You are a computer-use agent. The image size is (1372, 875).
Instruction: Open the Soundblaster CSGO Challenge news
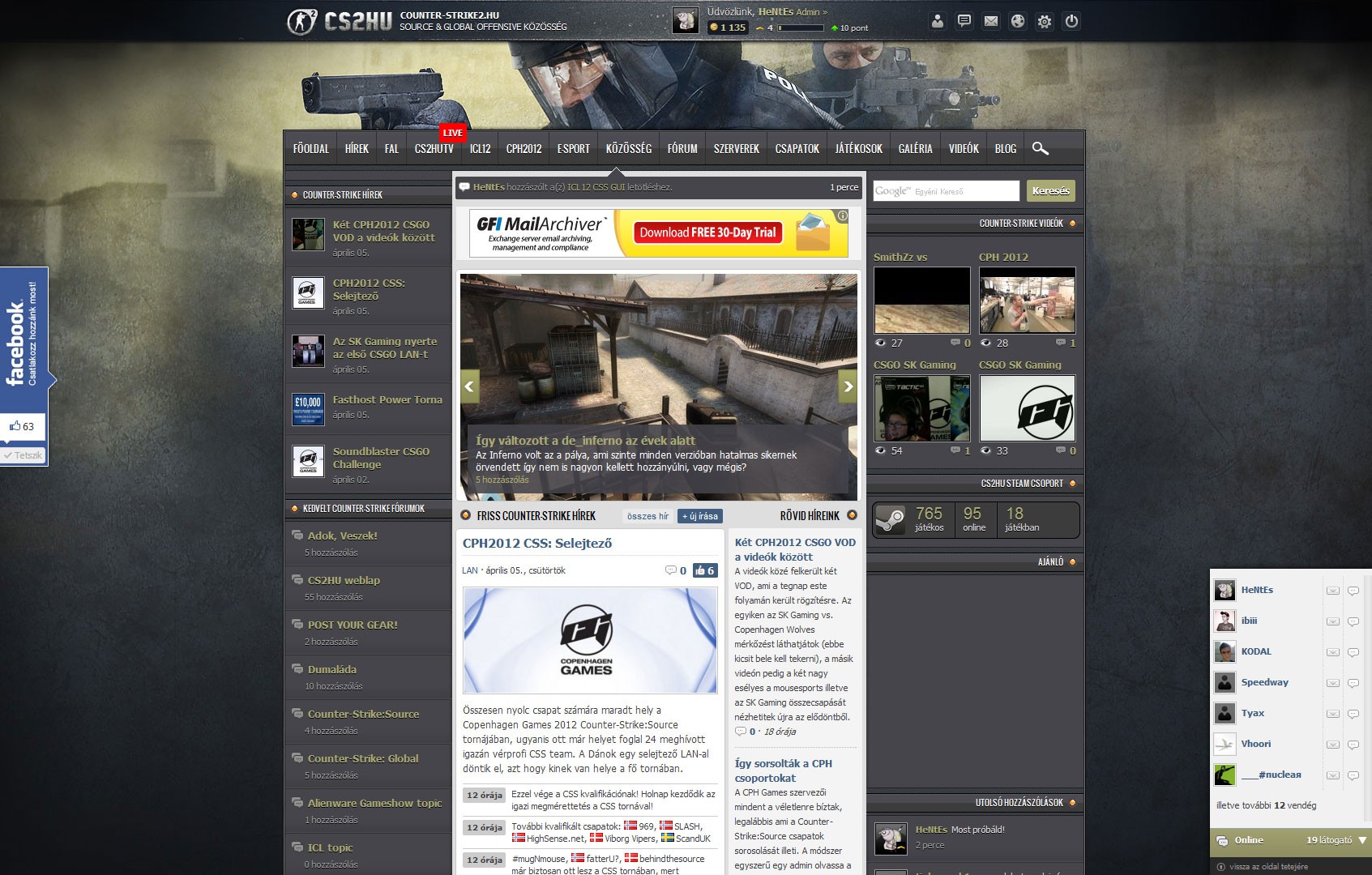(x=381, y=458)
